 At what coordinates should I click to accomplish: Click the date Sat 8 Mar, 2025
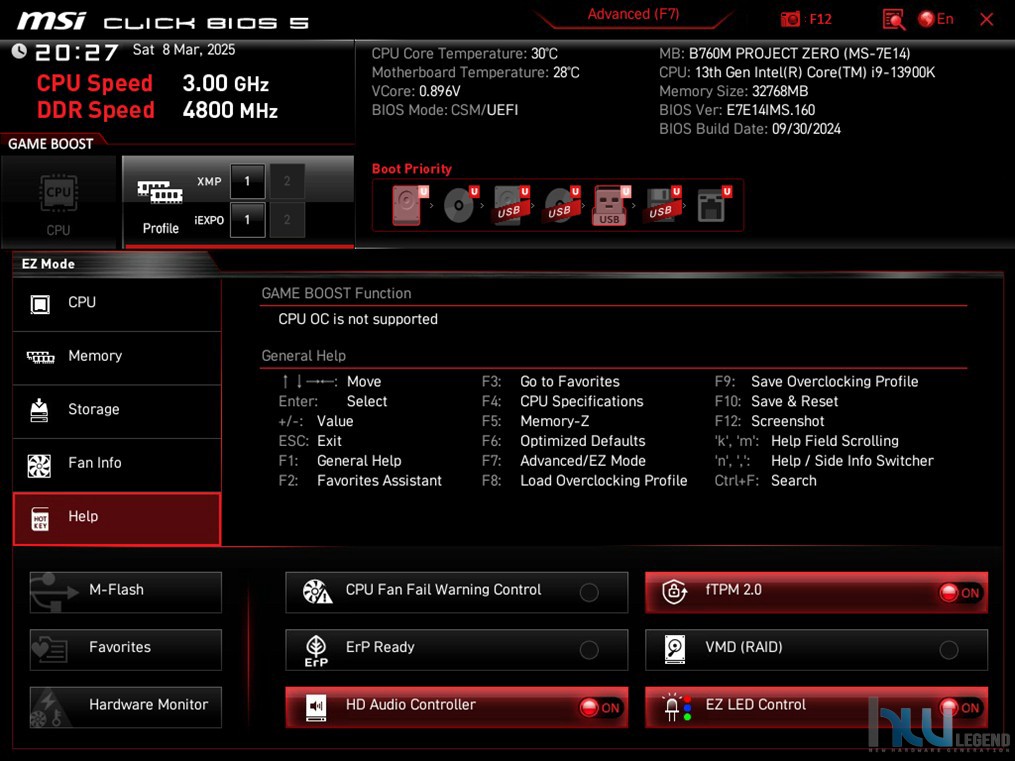(184, 50)
